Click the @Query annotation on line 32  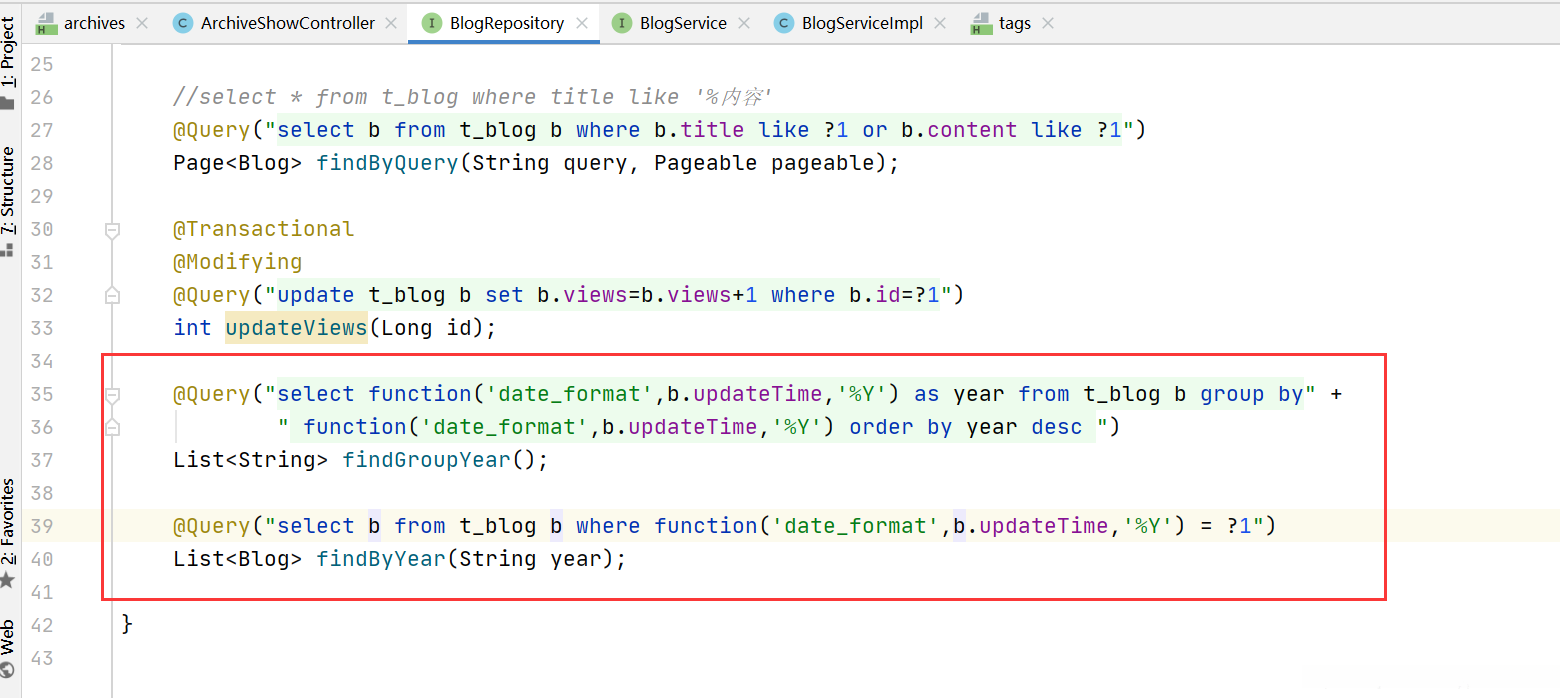[212, 295]
